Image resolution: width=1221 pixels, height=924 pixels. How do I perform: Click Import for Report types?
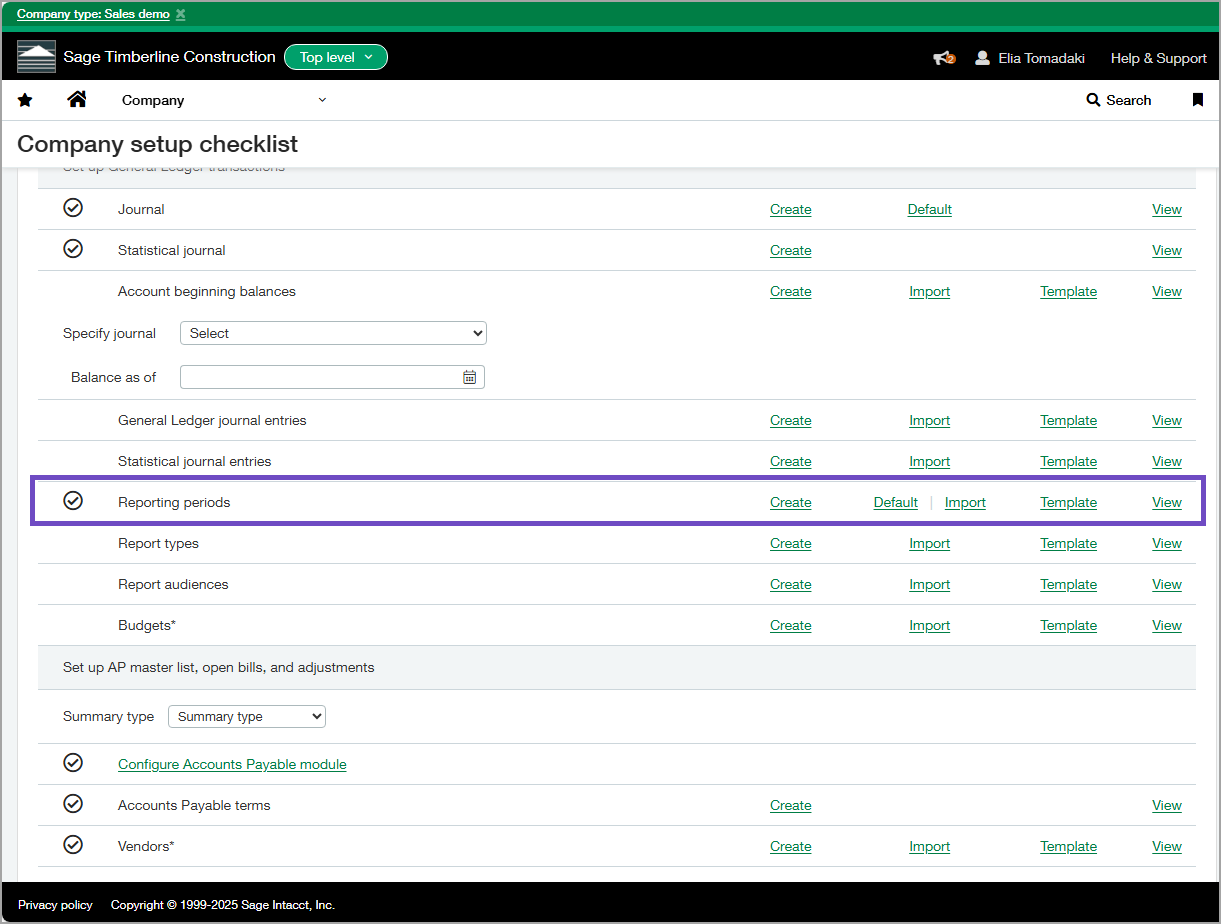point(929,543)
